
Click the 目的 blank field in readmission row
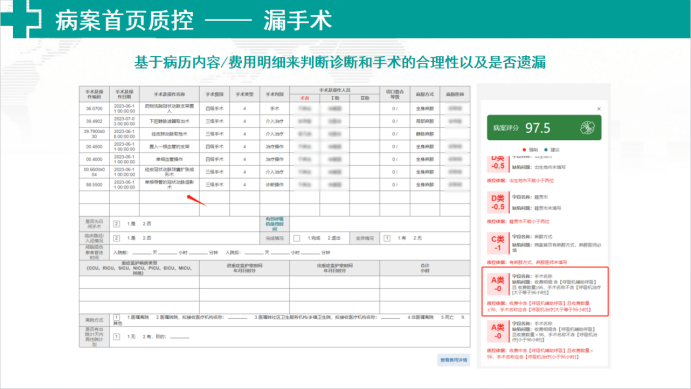pyautogui.click(x=180, y=337)
